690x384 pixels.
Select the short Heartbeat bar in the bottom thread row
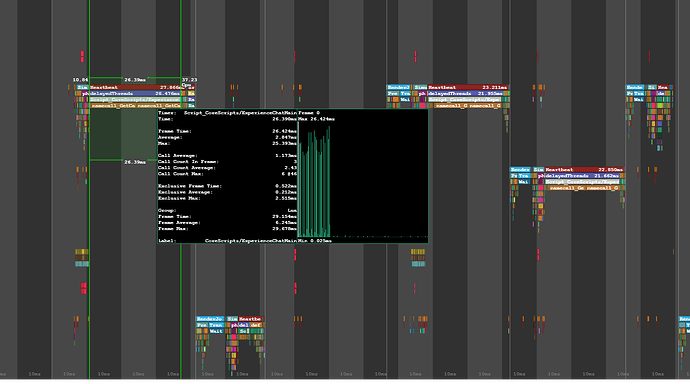pyautogui.click(x=250, y=319)
